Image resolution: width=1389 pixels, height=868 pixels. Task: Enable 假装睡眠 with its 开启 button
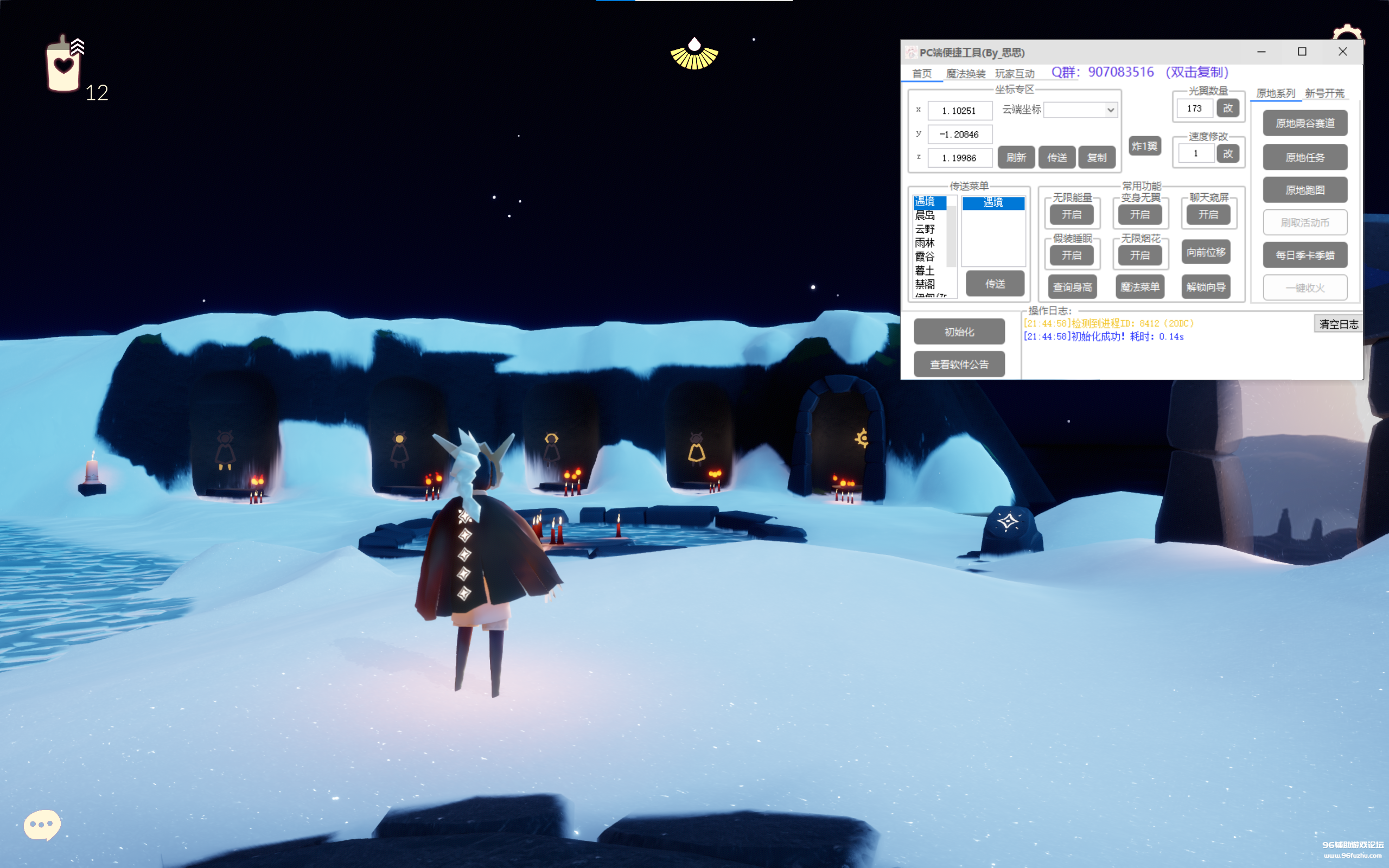[x=1071, y=256]
